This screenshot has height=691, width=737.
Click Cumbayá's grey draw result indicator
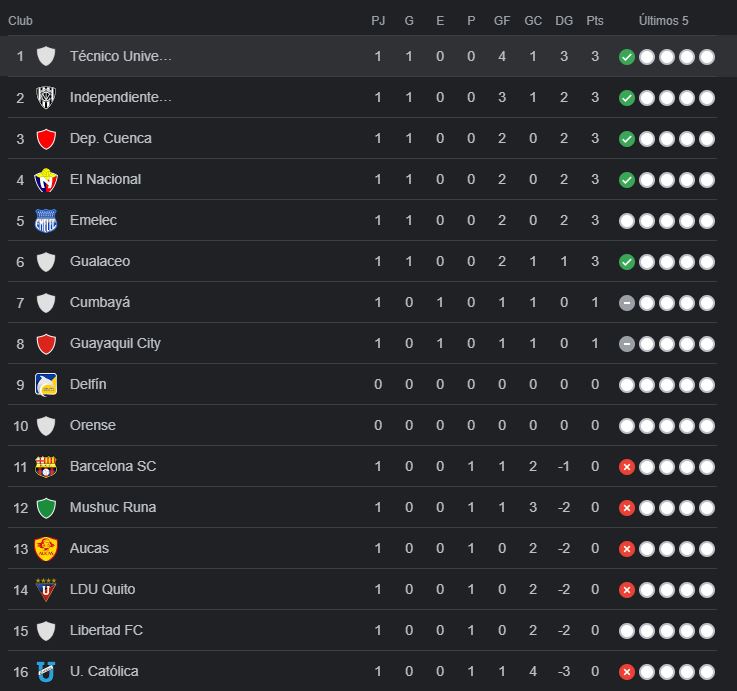pyautogui.click(x=627, y=303)
